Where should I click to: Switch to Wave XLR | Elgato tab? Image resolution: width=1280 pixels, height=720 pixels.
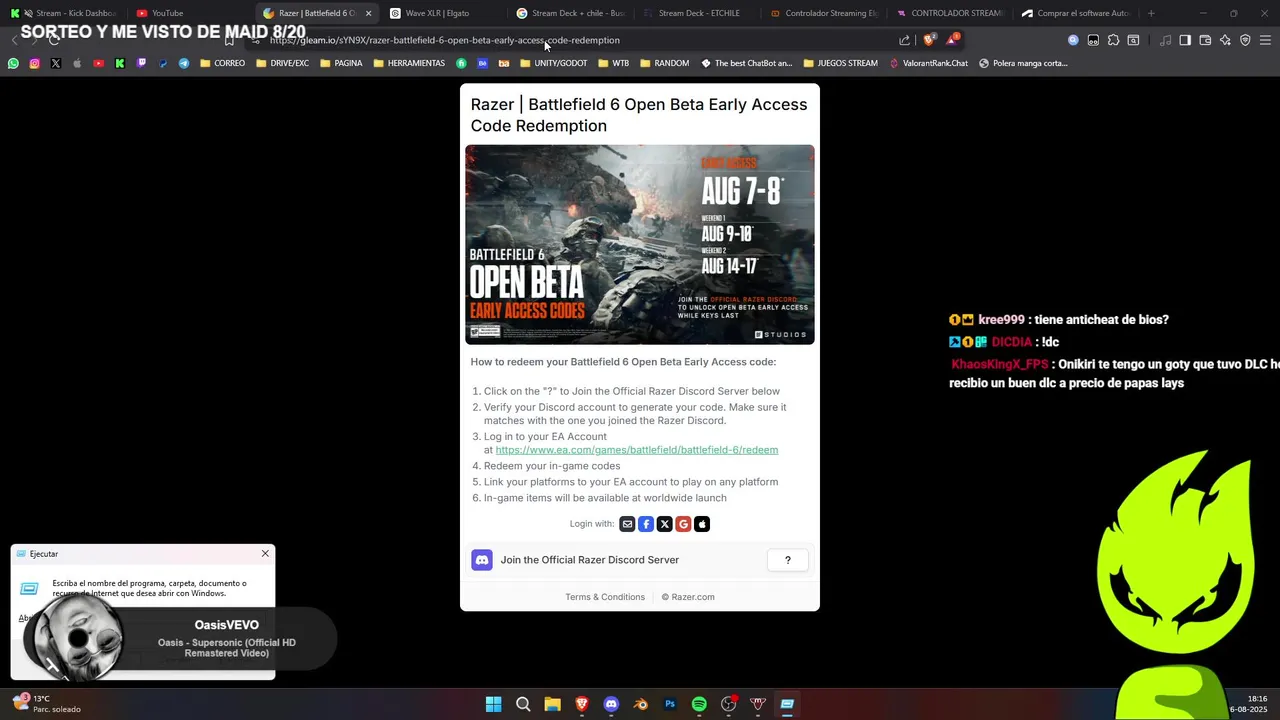(x=443, y=13)
